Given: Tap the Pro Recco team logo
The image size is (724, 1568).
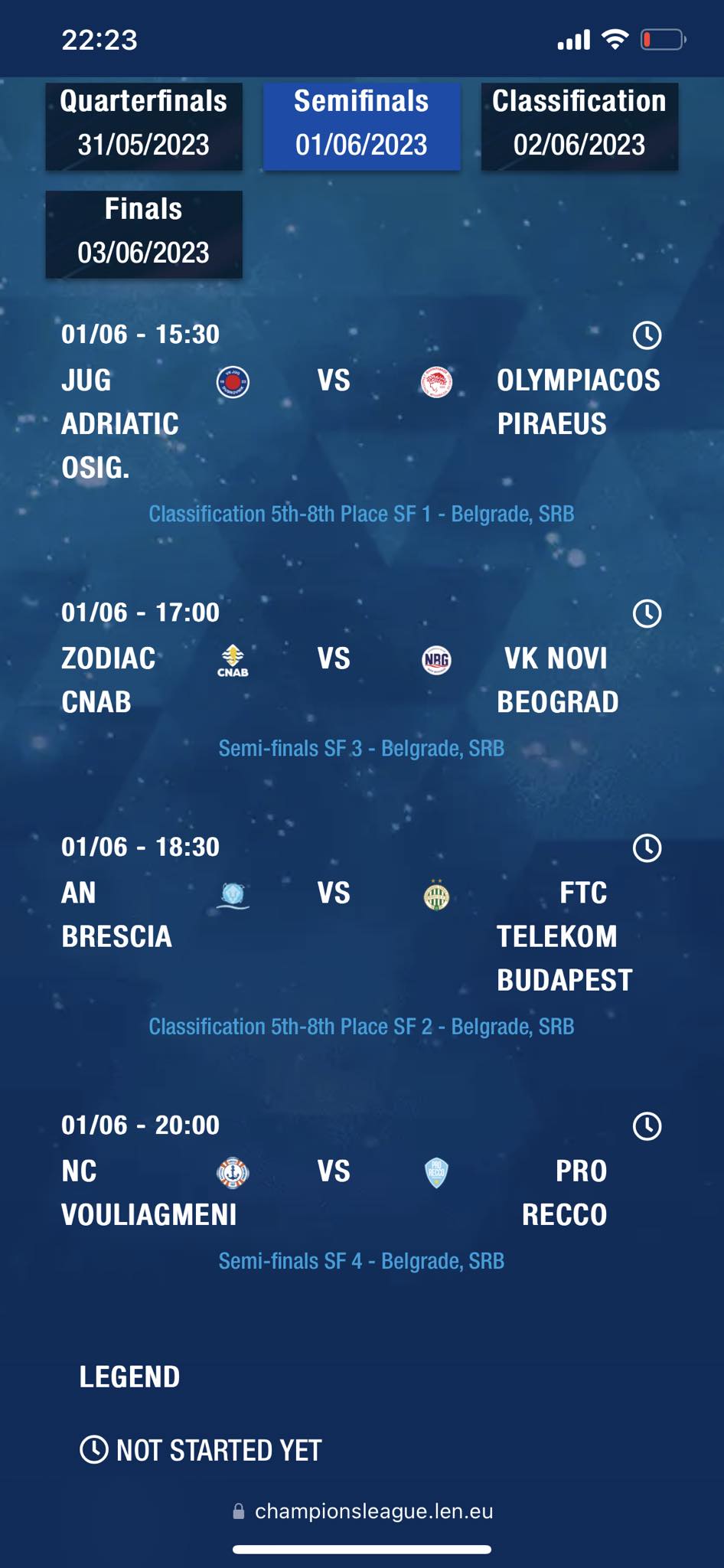Looking at the screenshot, I should (x=436, y=1172).
